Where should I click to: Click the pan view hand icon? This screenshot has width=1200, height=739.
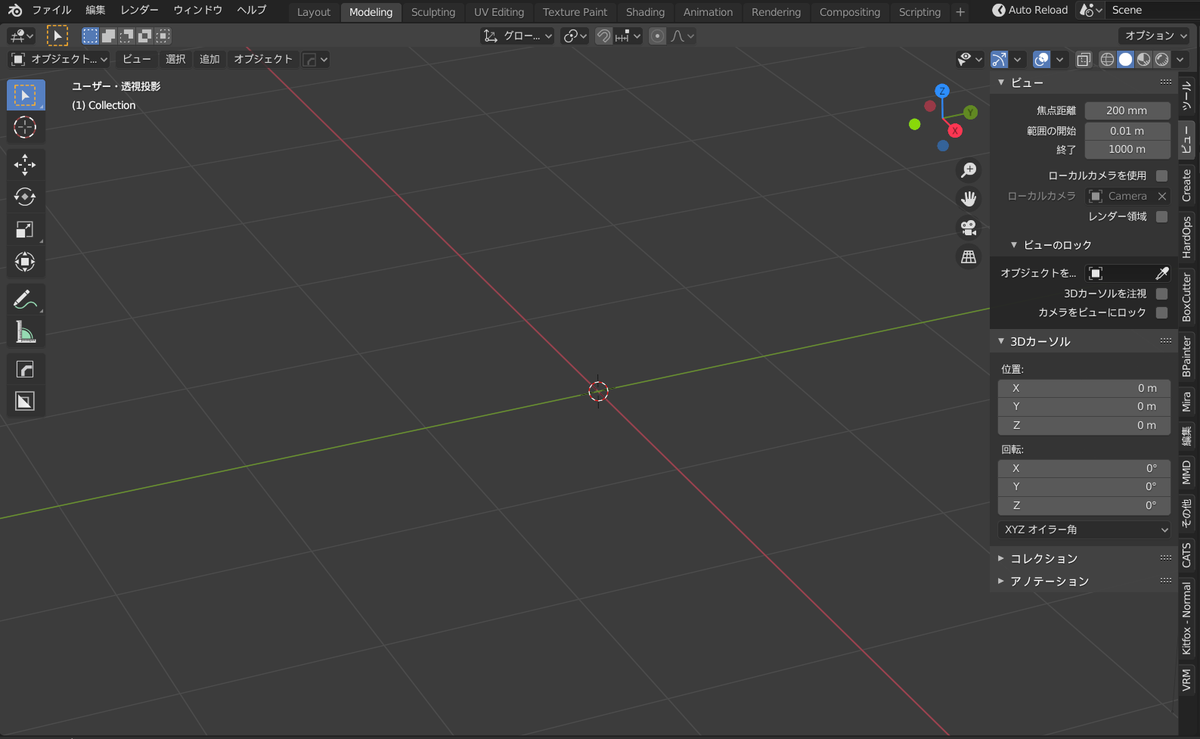click(x=968, y=198)
